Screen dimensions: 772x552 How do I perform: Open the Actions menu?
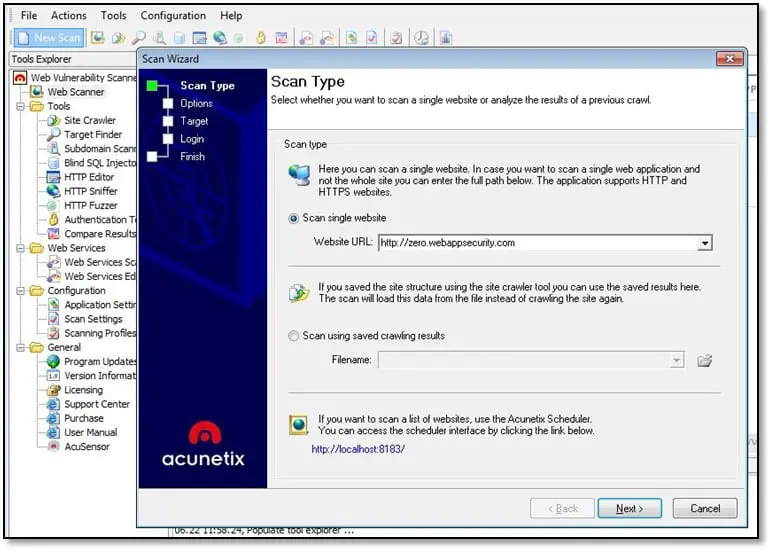pyautogui.click(x=69, y=16)
